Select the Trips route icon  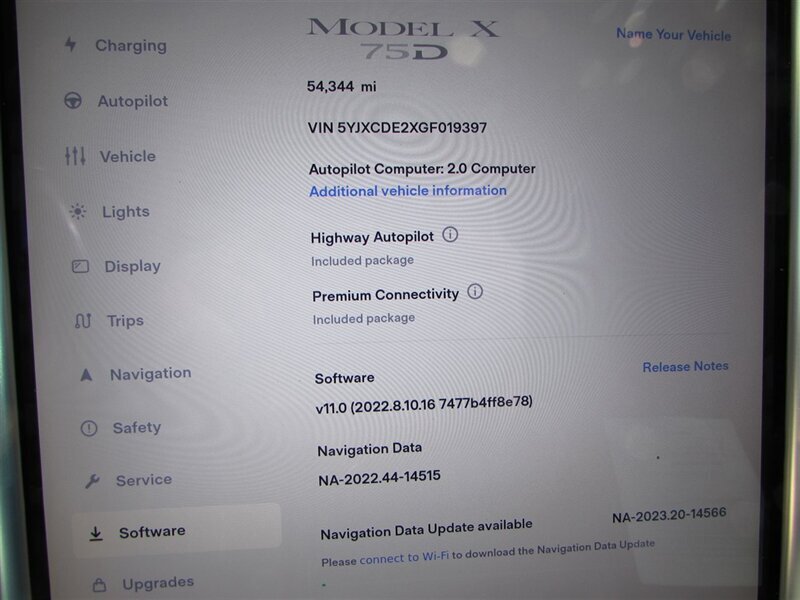pyautogui.click(x=83, y=321)
